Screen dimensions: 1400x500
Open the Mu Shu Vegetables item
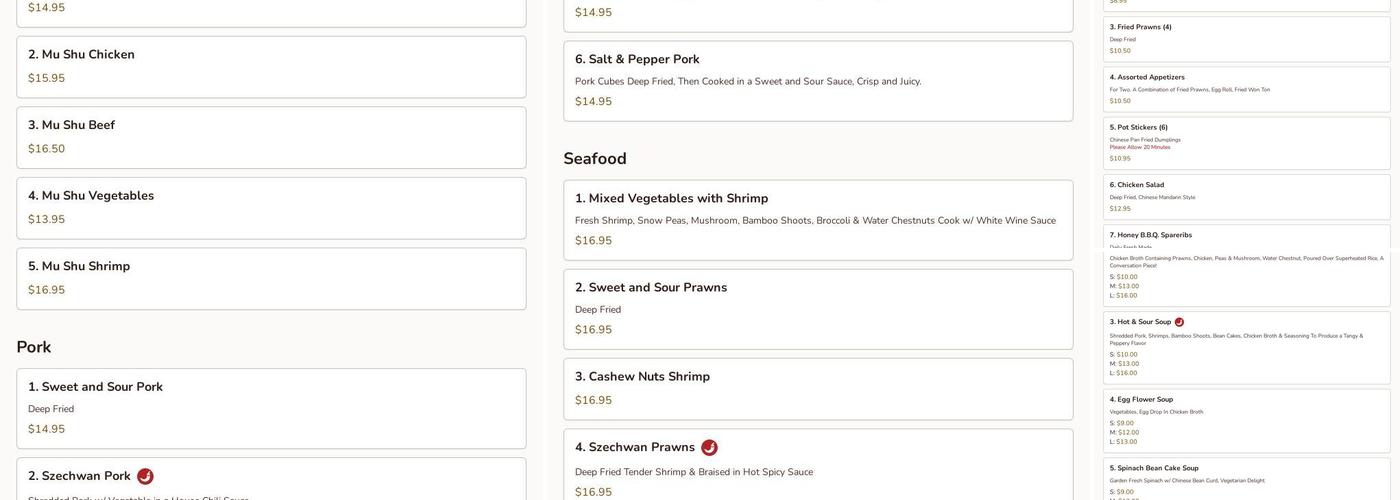tap(271, 208)
